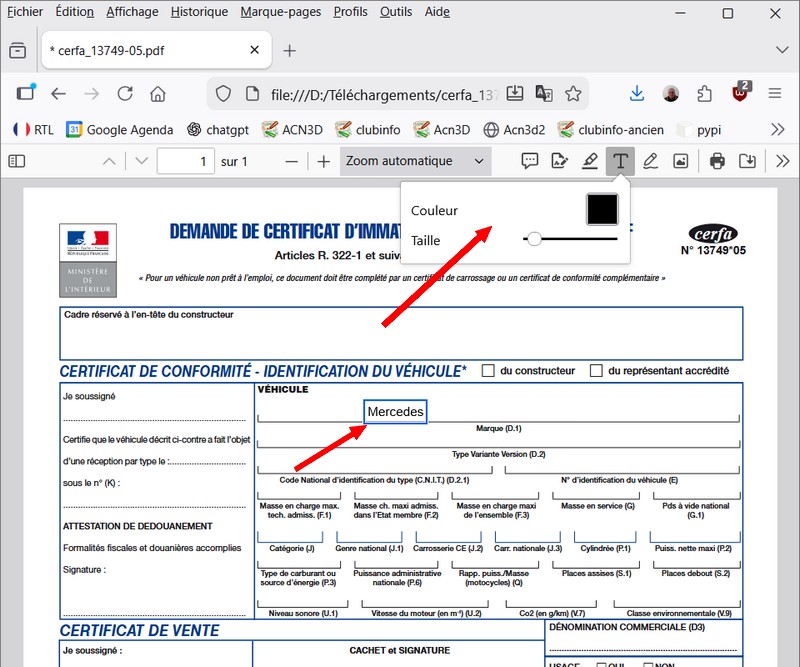Open the comment annotation tool
800x667 pixels.
[x=530, y=161]
